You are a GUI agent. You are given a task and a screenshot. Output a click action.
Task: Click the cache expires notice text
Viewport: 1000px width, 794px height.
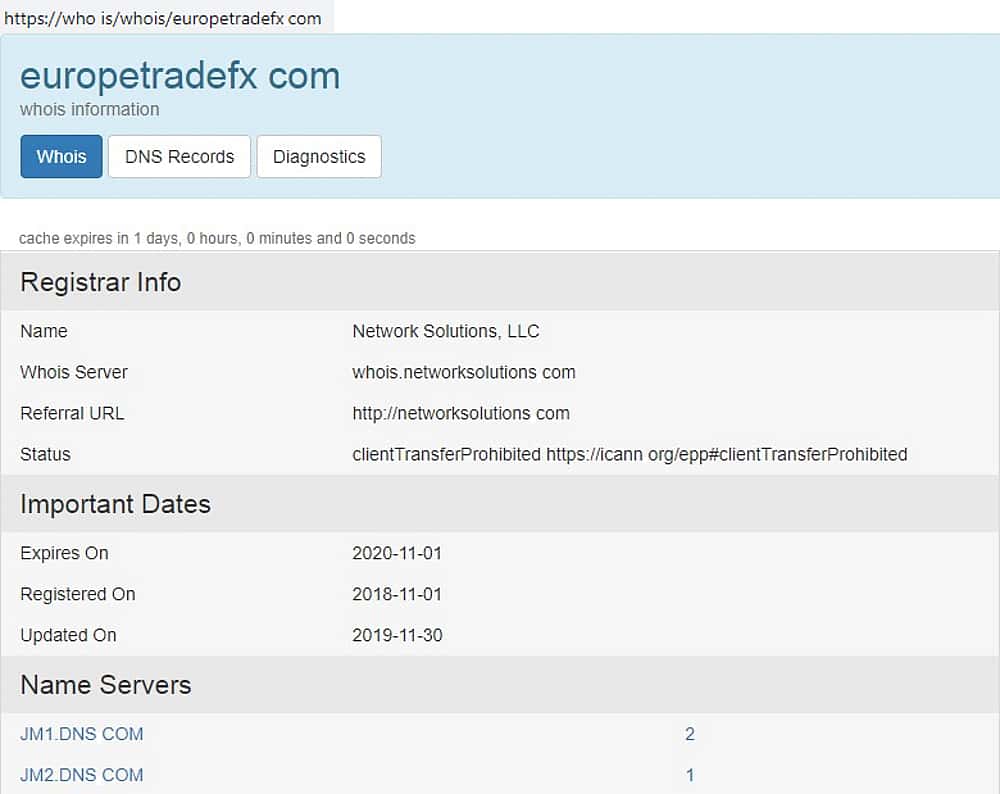(217, 238)
